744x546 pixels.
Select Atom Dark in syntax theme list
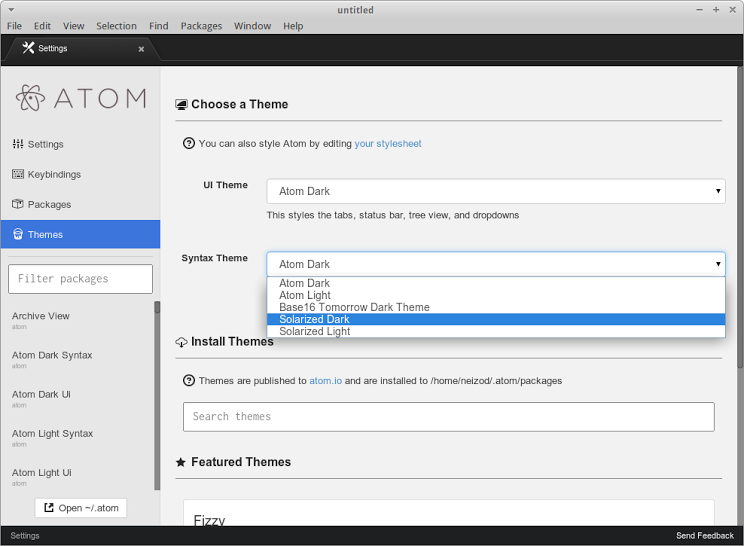click(496, 283)
